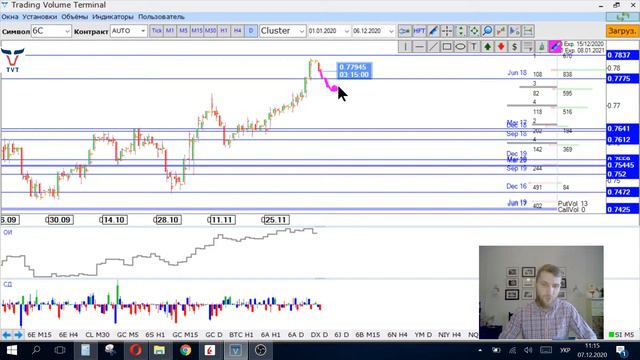Click the 0.7837 price level label

(x=622, y=55)
